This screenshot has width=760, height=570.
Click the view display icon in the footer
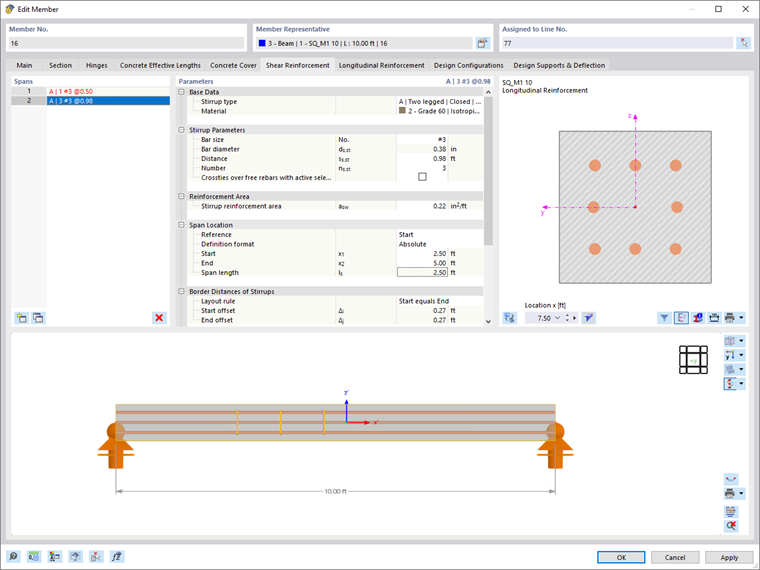[x=75, y=557]
